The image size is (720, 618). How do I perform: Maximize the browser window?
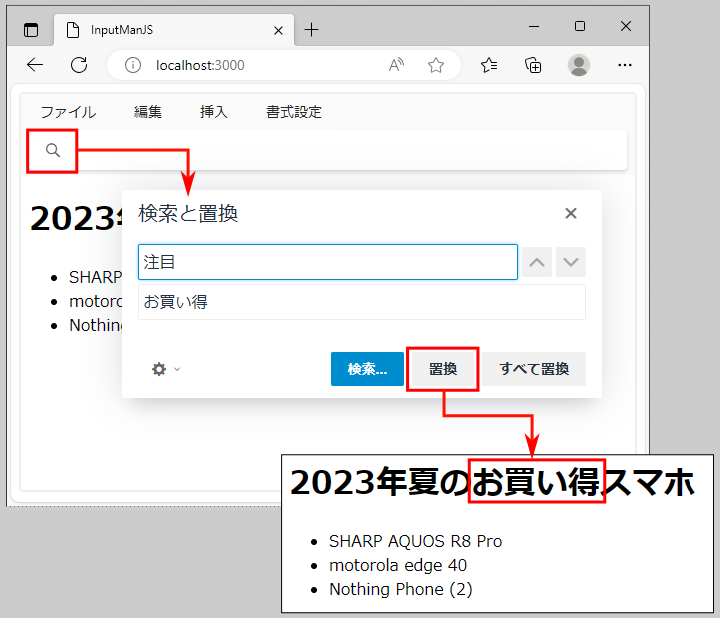coord(580,26)
